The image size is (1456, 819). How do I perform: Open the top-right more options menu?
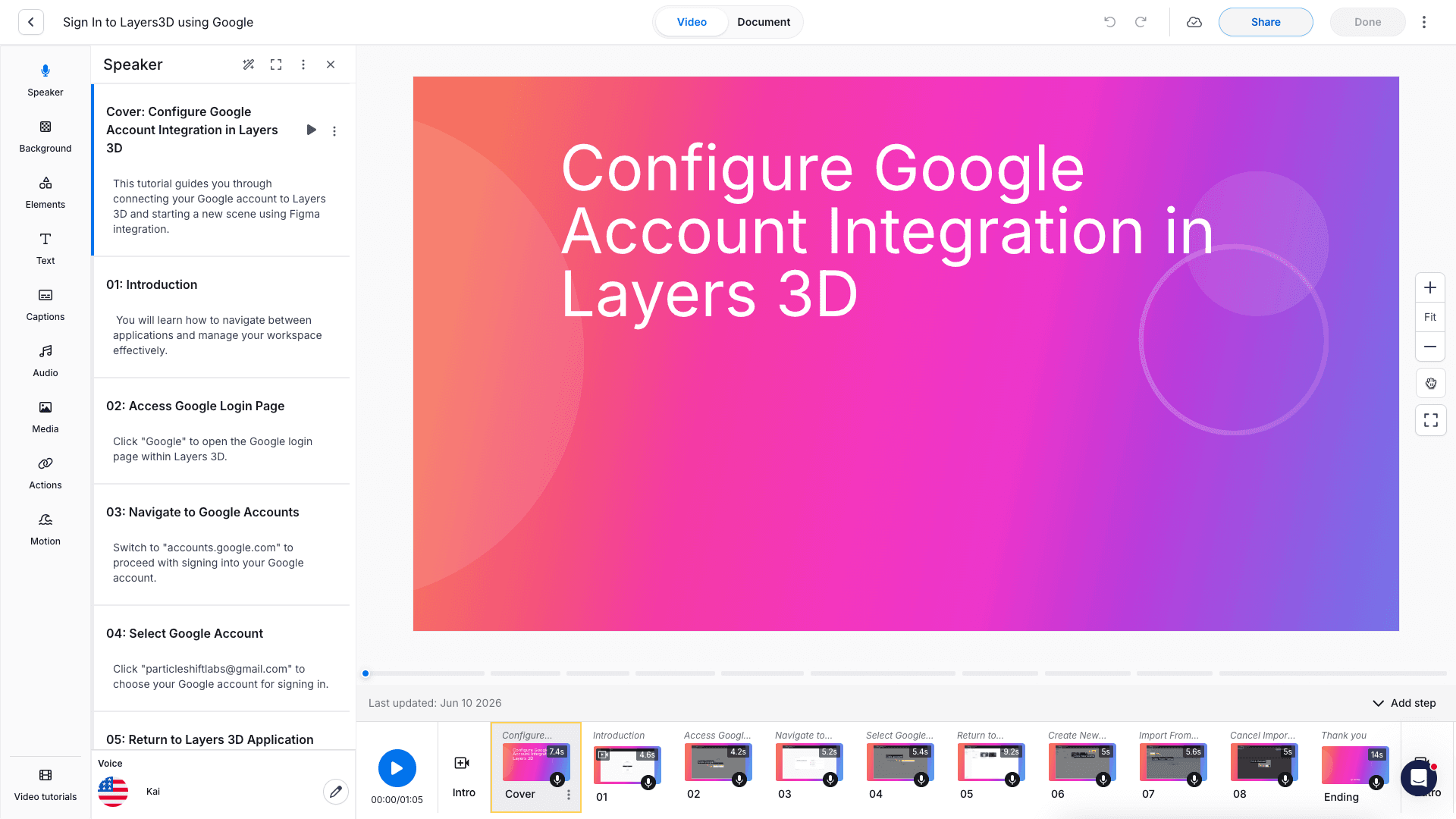pyautogui.click(x=1424, y=22)
